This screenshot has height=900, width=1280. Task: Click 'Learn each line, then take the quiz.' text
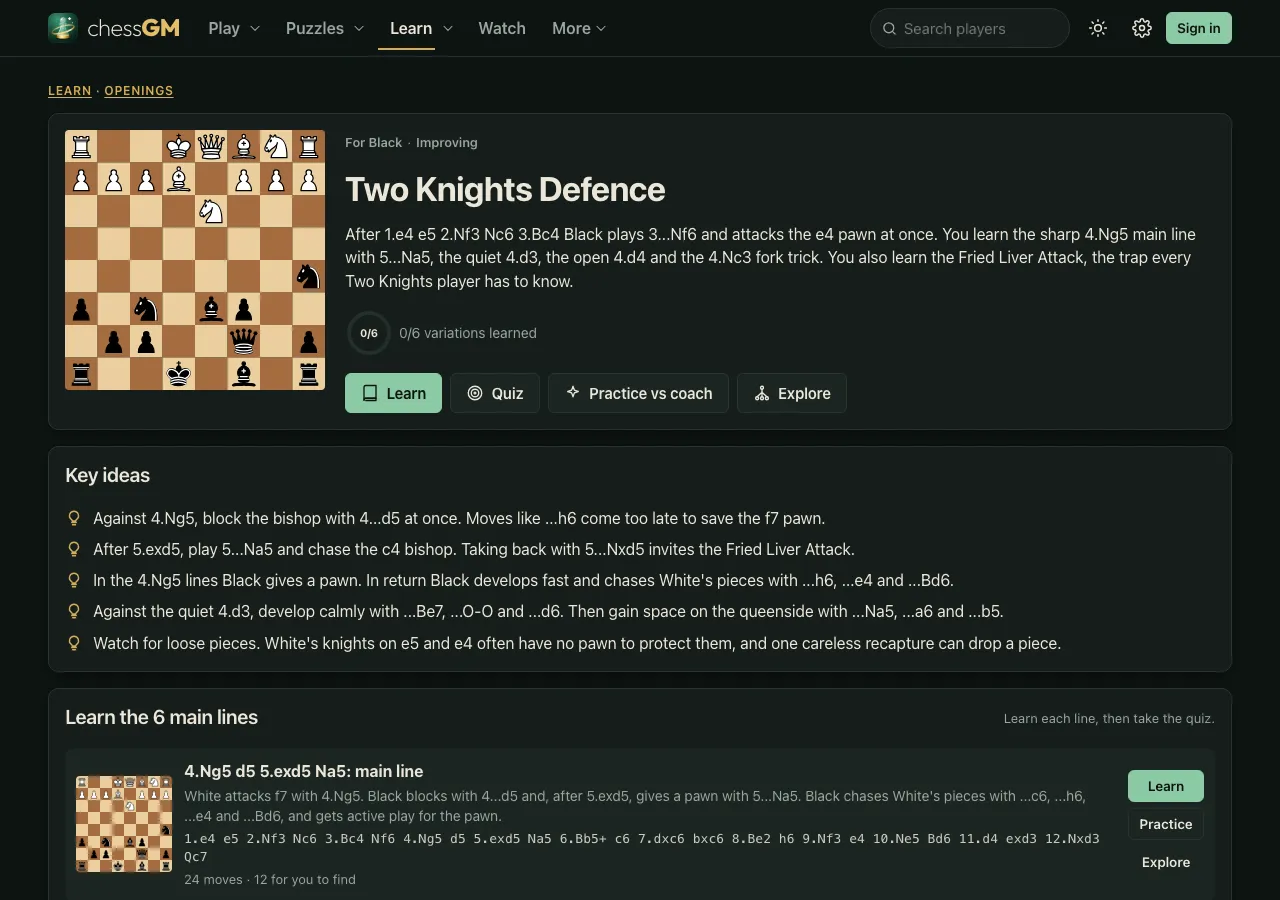(x=1109, y=719)
